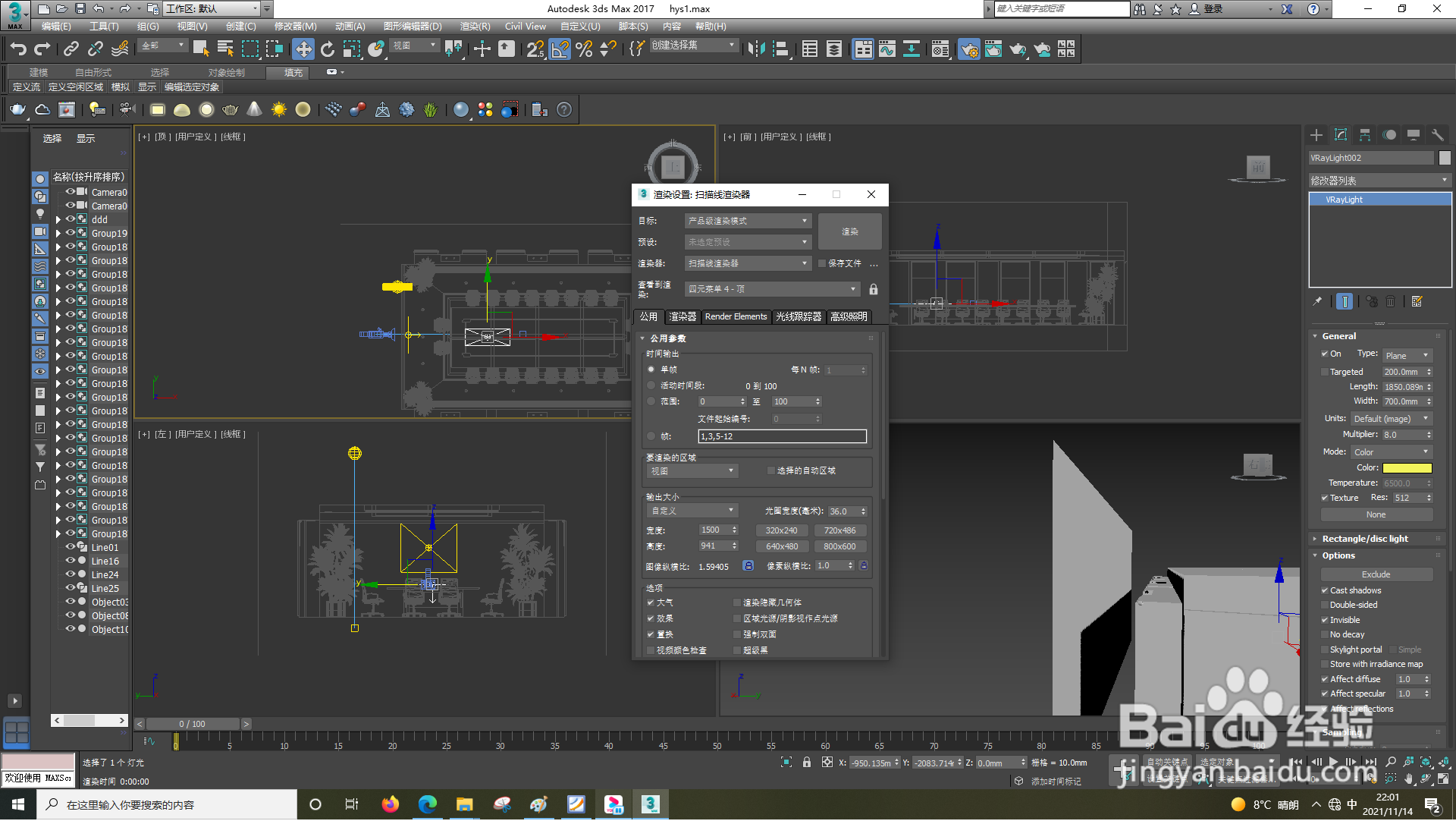
Task: Open the Rendered Frame Window icon
Action: [993, 50]
